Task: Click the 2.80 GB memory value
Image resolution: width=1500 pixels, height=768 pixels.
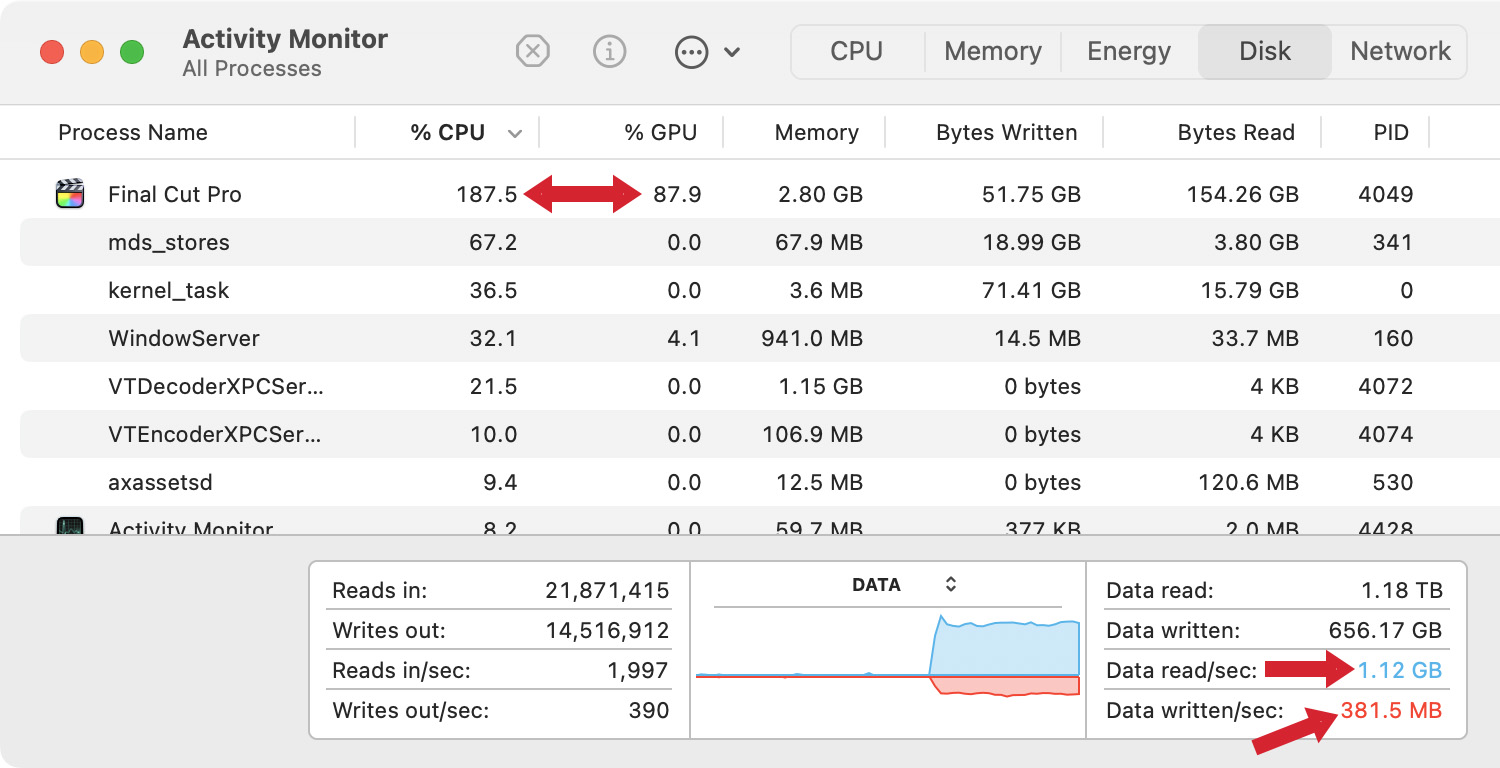Action: pos(820,194)
